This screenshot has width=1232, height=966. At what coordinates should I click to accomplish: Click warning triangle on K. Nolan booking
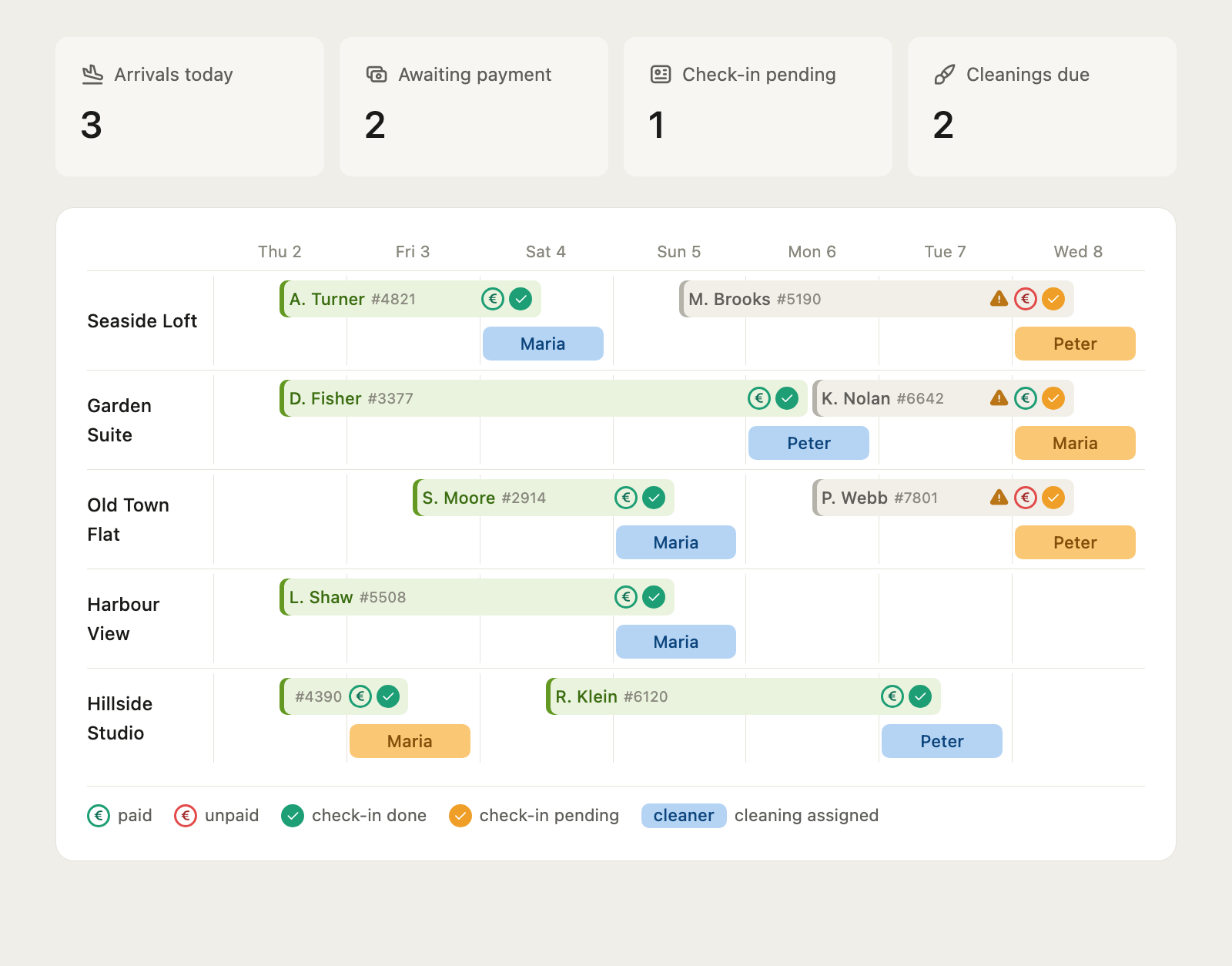tap(999, 397)
